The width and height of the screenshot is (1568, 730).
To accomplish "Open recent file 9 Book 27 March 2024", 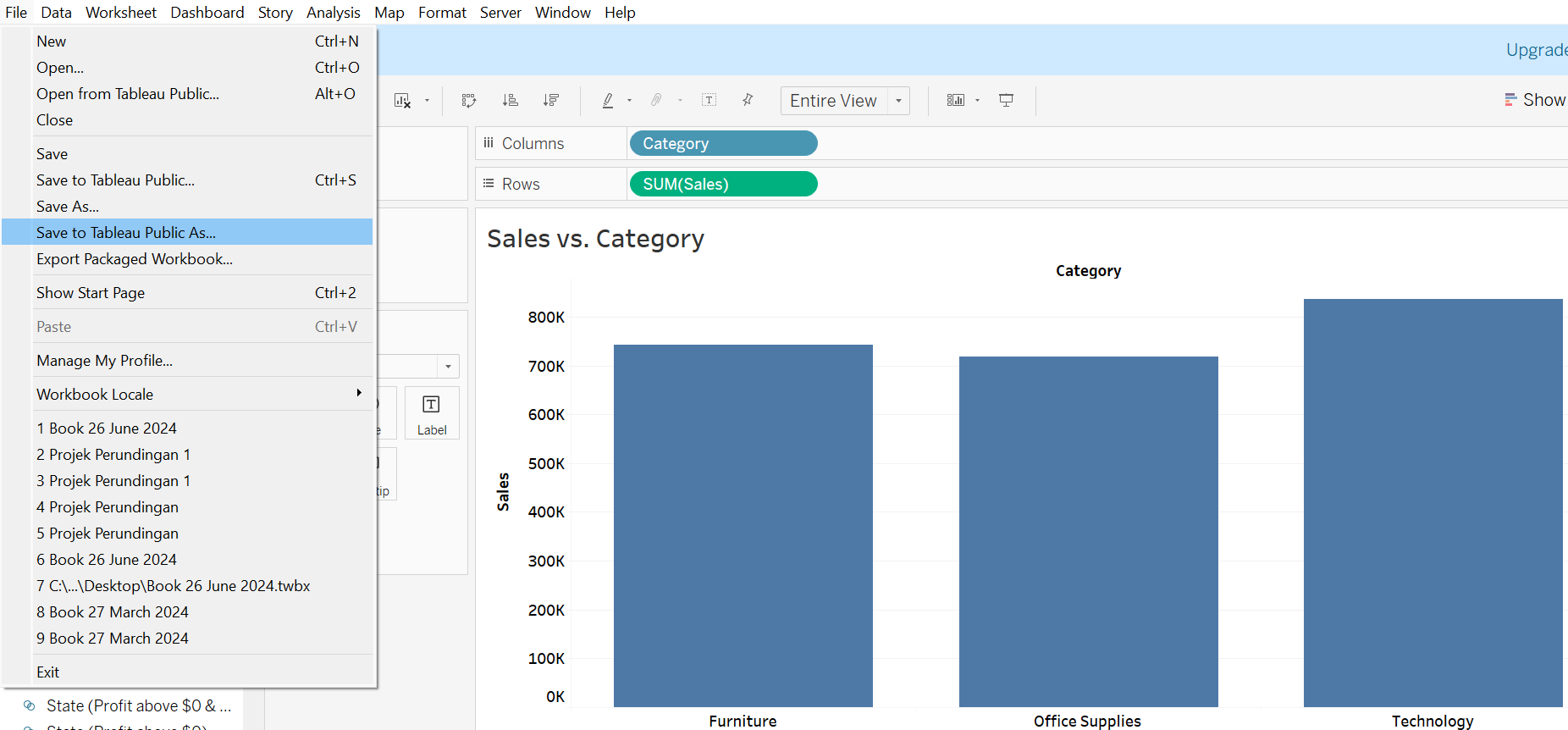I will (187, 639).
